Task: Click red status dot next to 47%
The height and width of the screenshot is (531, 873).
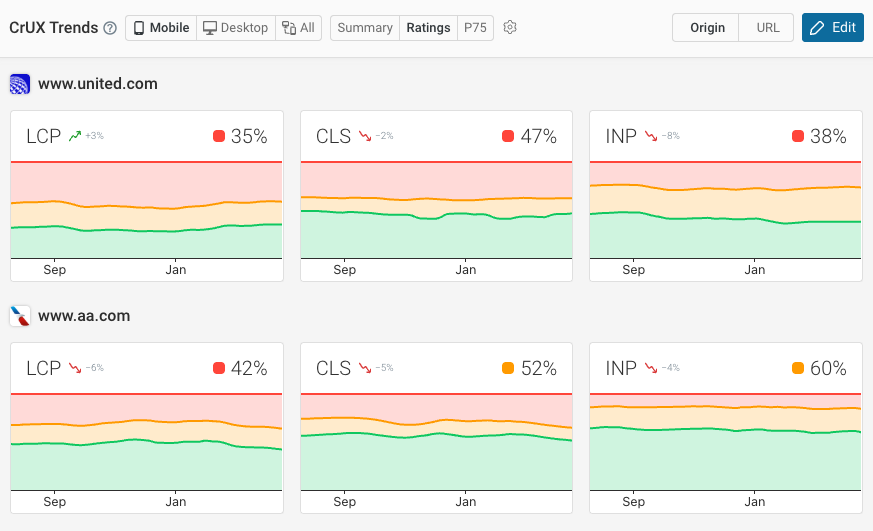Action: click(x=508, y=136)
